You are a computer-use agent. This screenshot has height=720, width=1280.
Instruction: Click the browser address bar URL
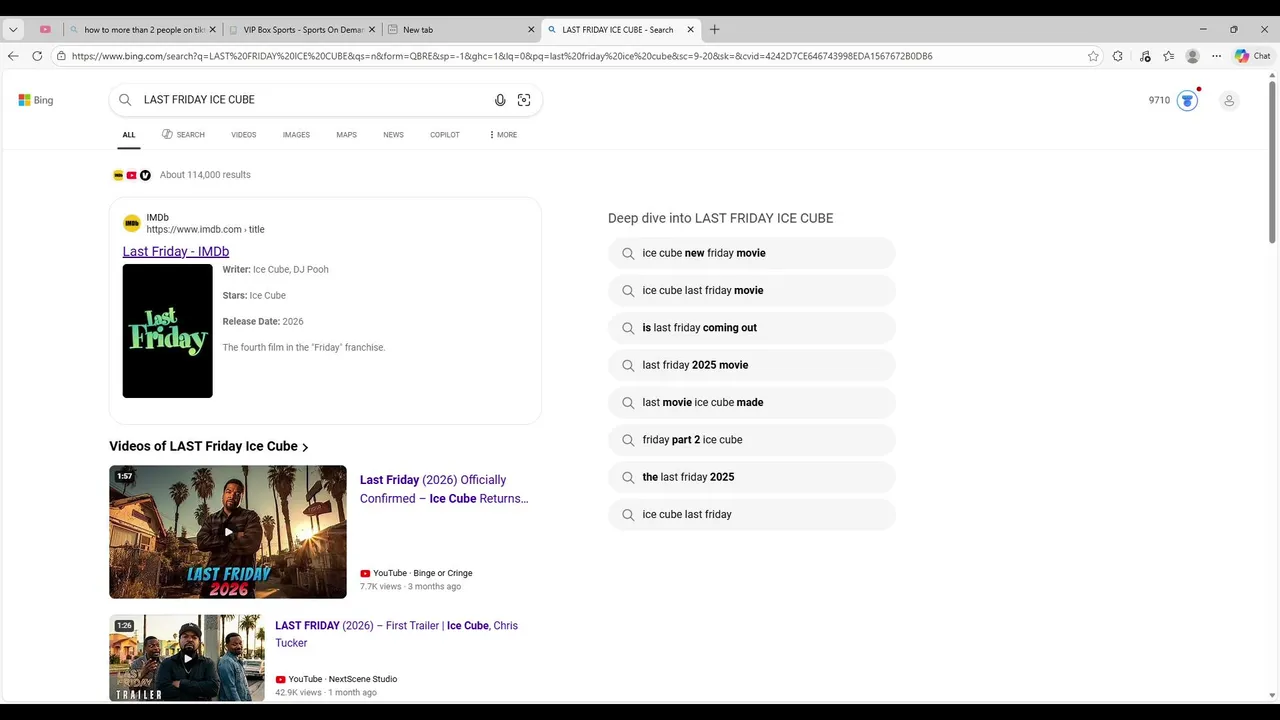(x=502, y=56)
